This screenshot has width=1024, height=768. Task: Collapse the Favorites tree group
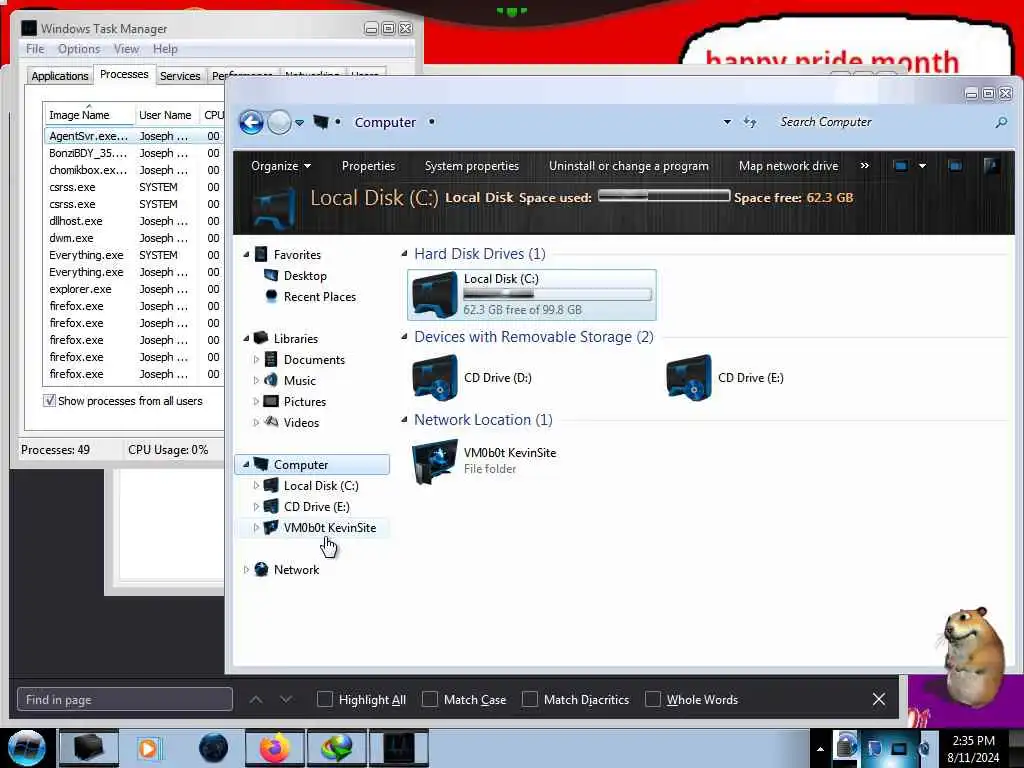click(x=246, y=255)
